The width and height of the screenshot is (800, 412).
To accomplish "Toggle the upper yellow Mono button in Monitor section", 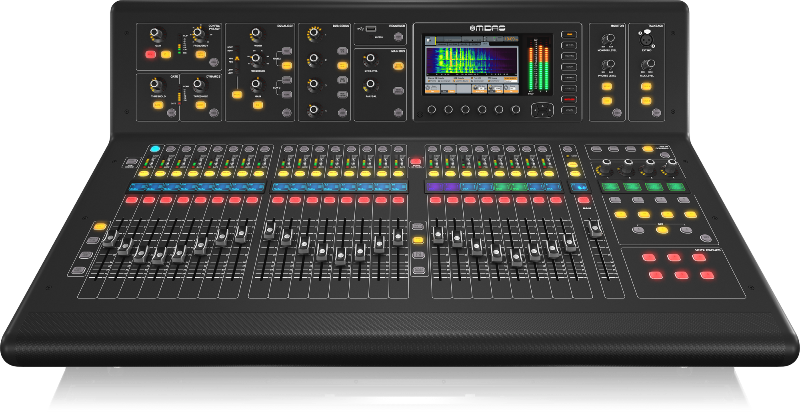I will coord(607,86).
